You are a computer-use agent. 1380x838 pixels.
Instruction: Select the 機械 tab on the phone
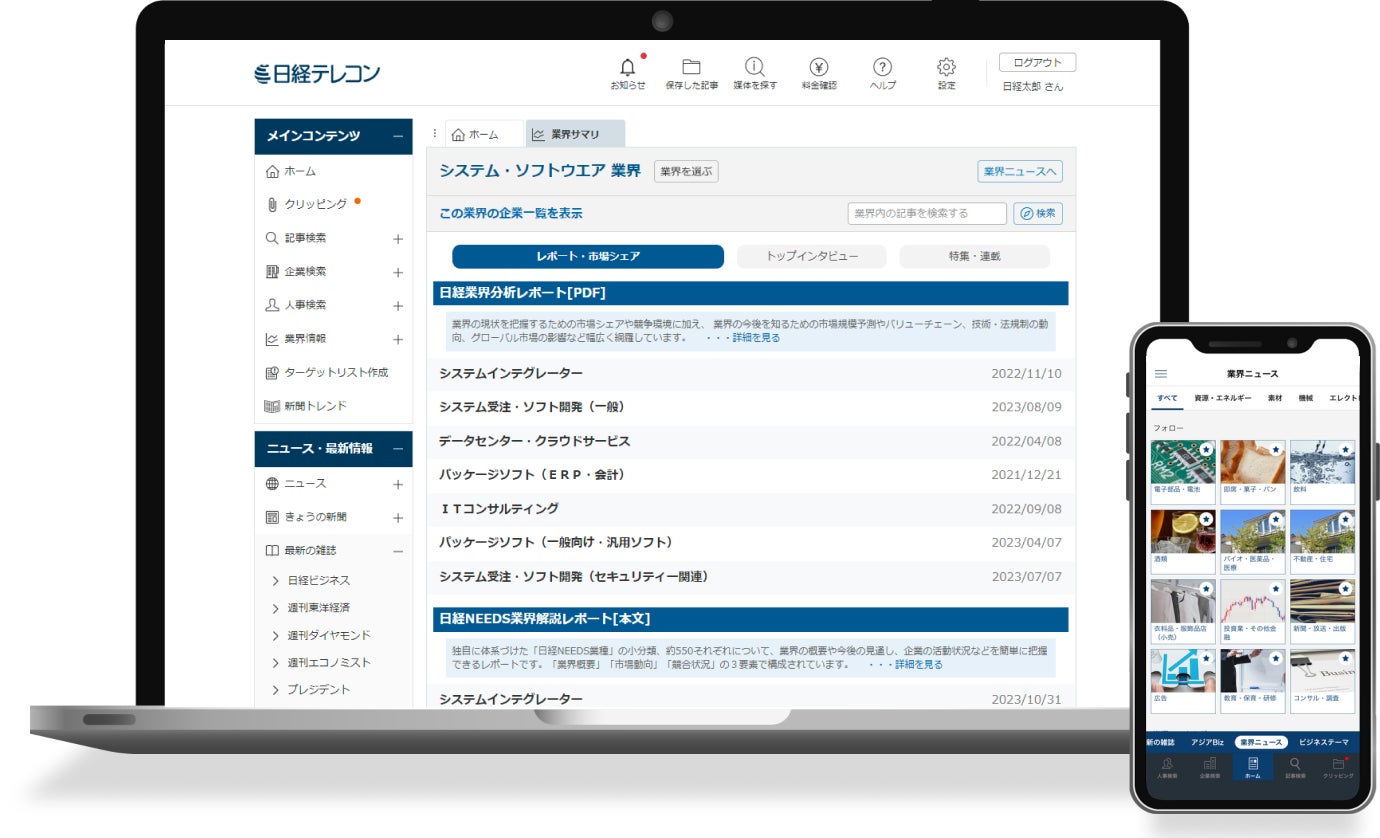tap(1306, 398)
